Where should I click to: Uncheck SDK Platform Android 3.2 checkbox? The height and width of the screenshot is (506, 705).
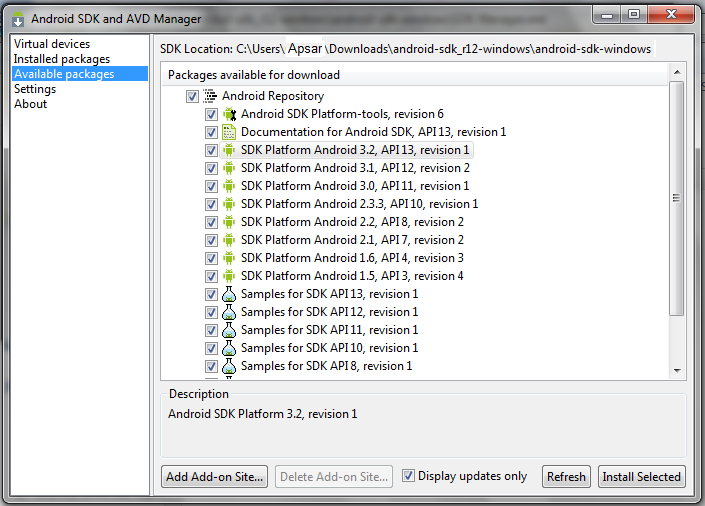(x=211, y=150)
